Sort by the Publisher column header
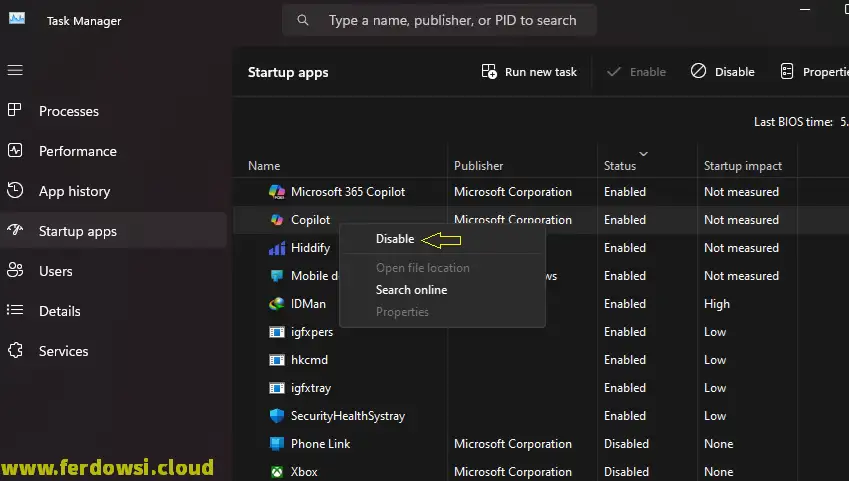This screenshot has height=481, width=849. pos(479,166)
